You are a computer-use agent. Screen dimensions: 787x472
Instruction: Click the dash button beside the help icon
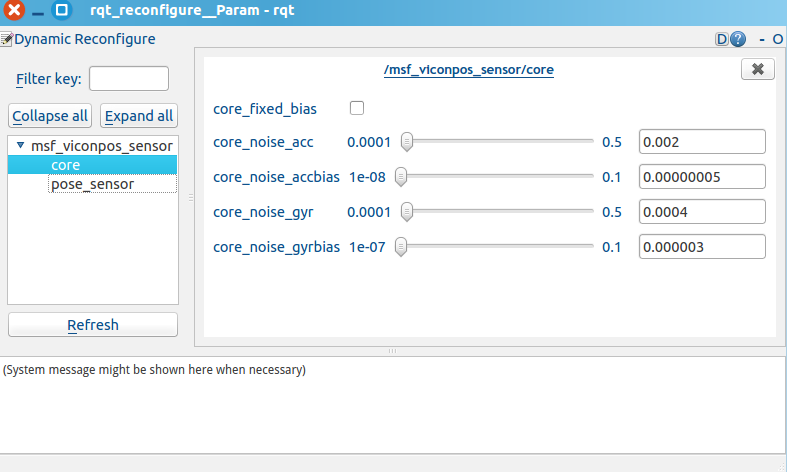[x=762, y=39]
